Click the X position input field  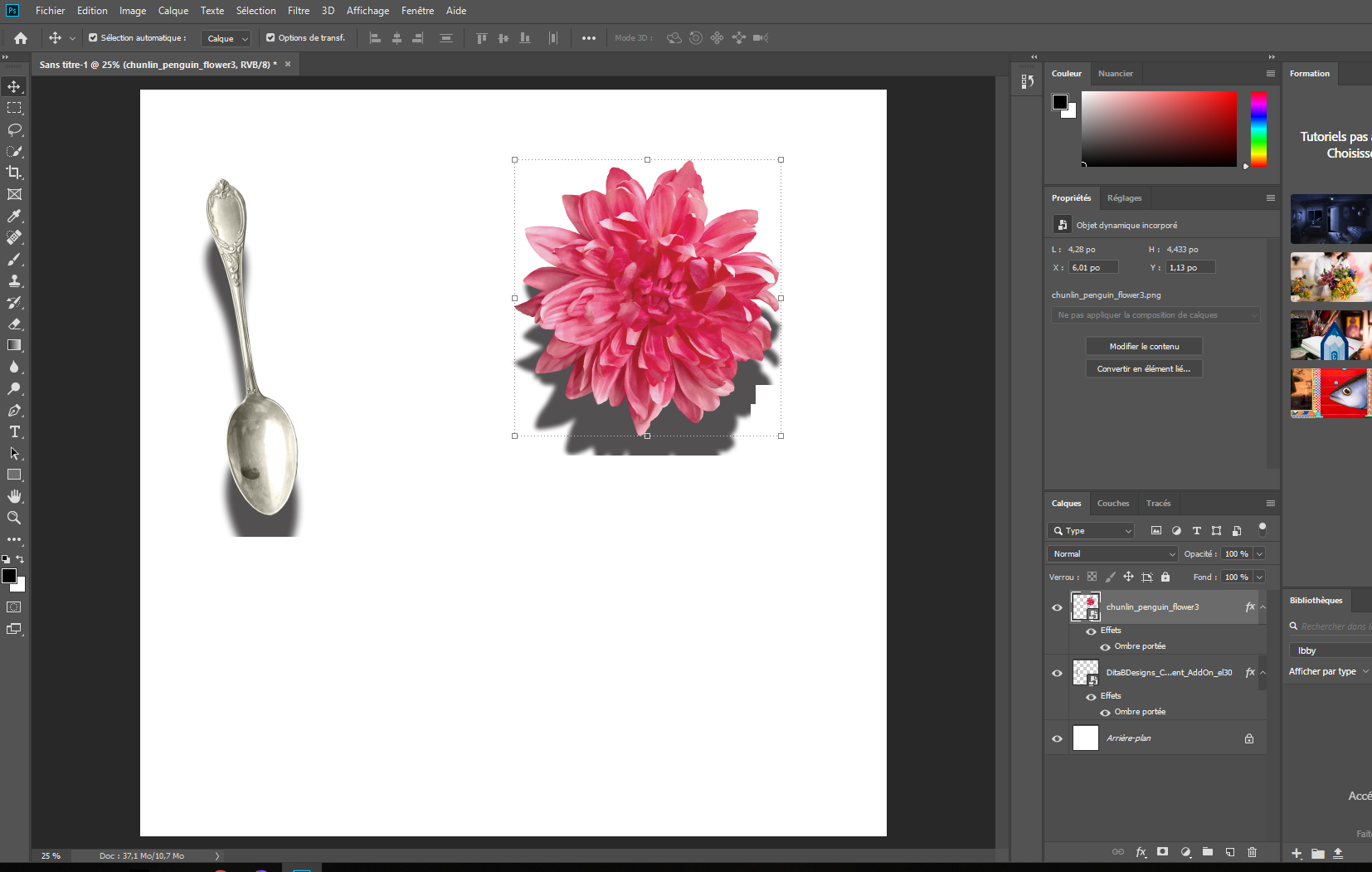(1093, 267)
